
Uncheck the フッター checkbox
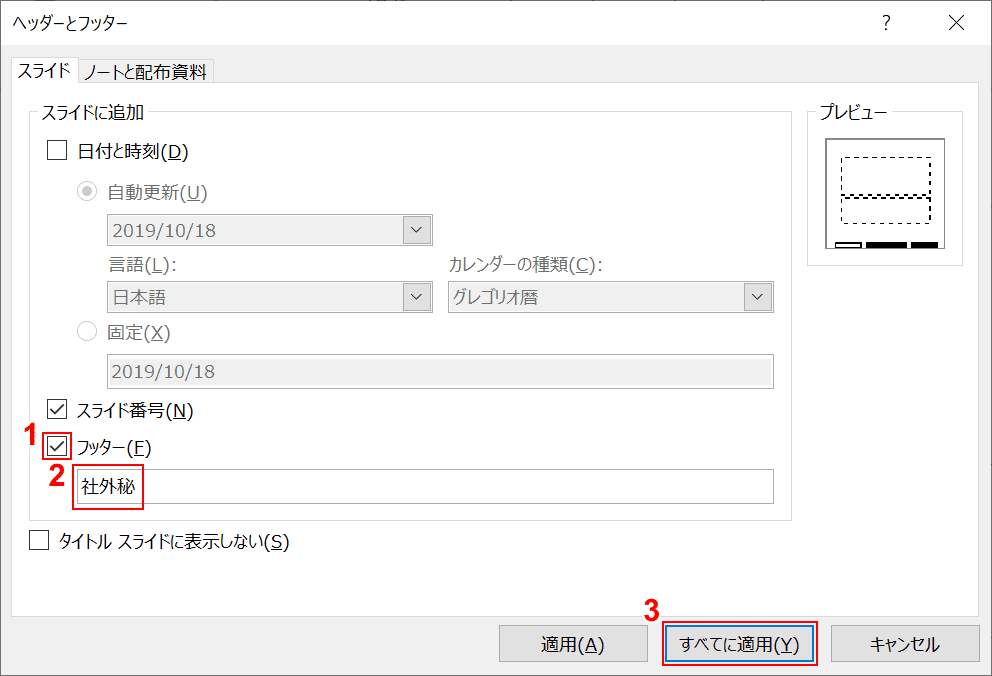click(x=57, y=446)
